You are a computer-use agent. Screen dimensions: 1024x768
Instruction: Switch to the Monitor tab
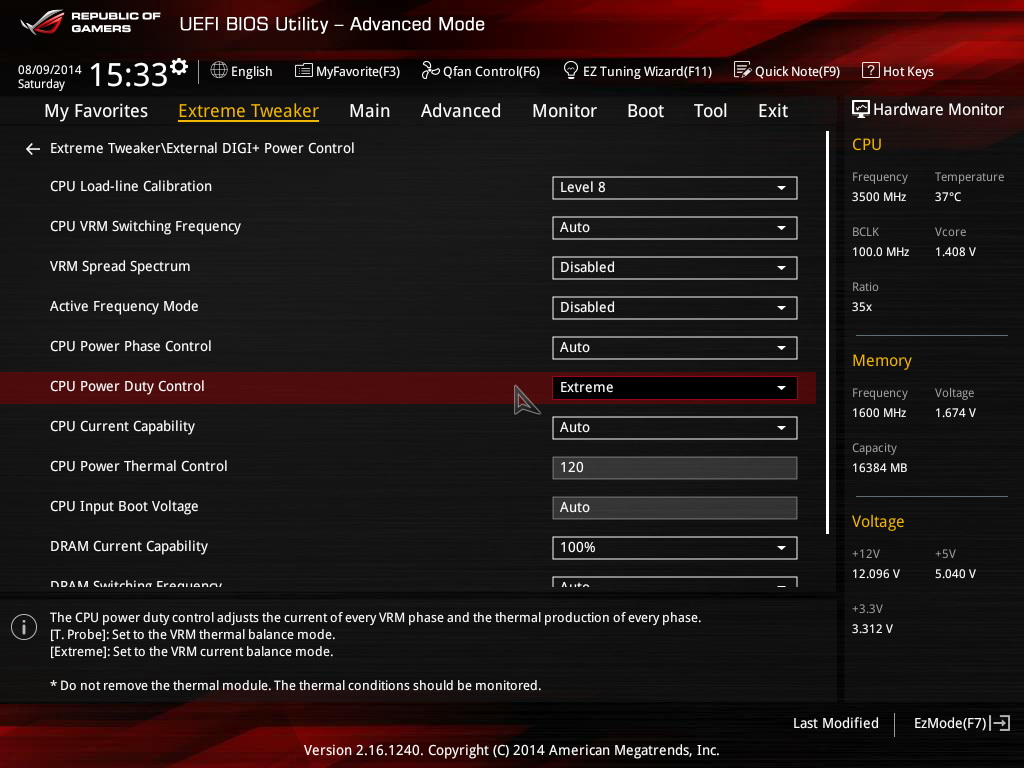point(564,111)
